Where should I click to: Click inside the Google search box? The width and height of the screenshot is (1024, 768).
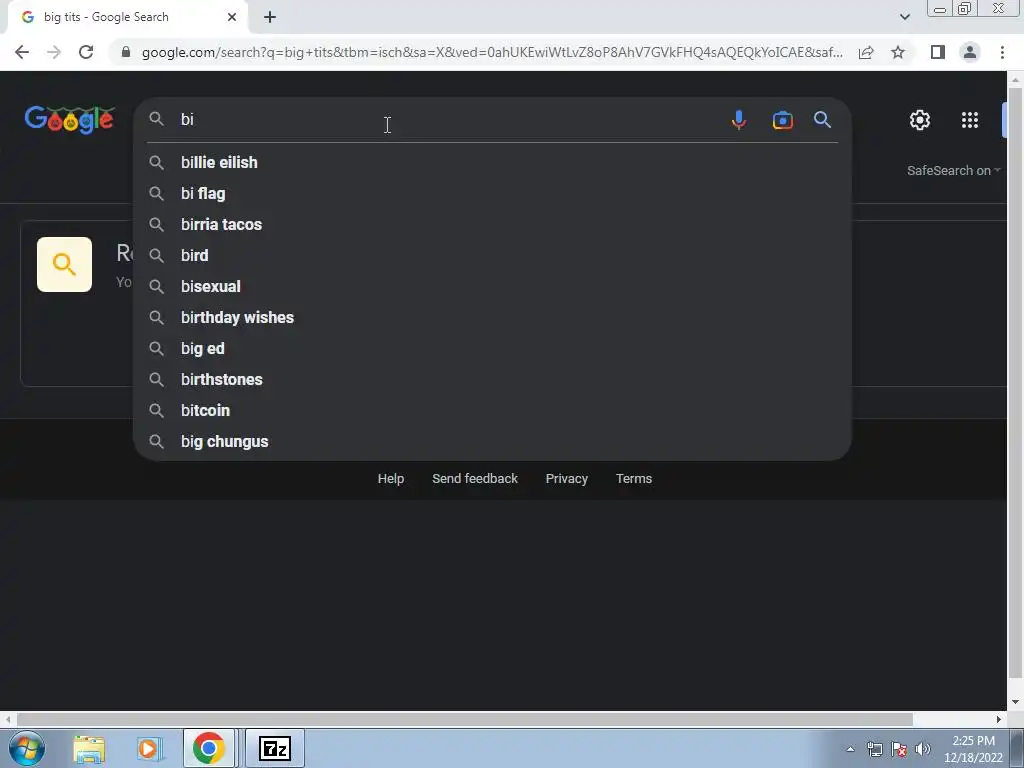[x=451, y=120]
